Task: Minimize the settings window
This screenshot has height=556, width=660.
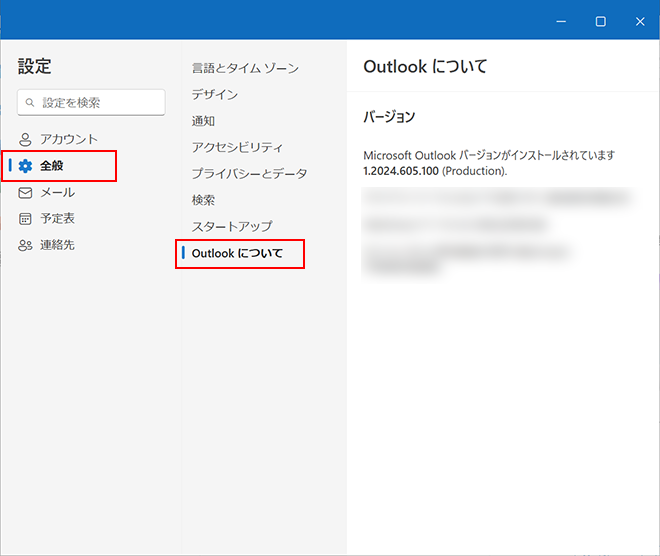Action: coord(560,21)
